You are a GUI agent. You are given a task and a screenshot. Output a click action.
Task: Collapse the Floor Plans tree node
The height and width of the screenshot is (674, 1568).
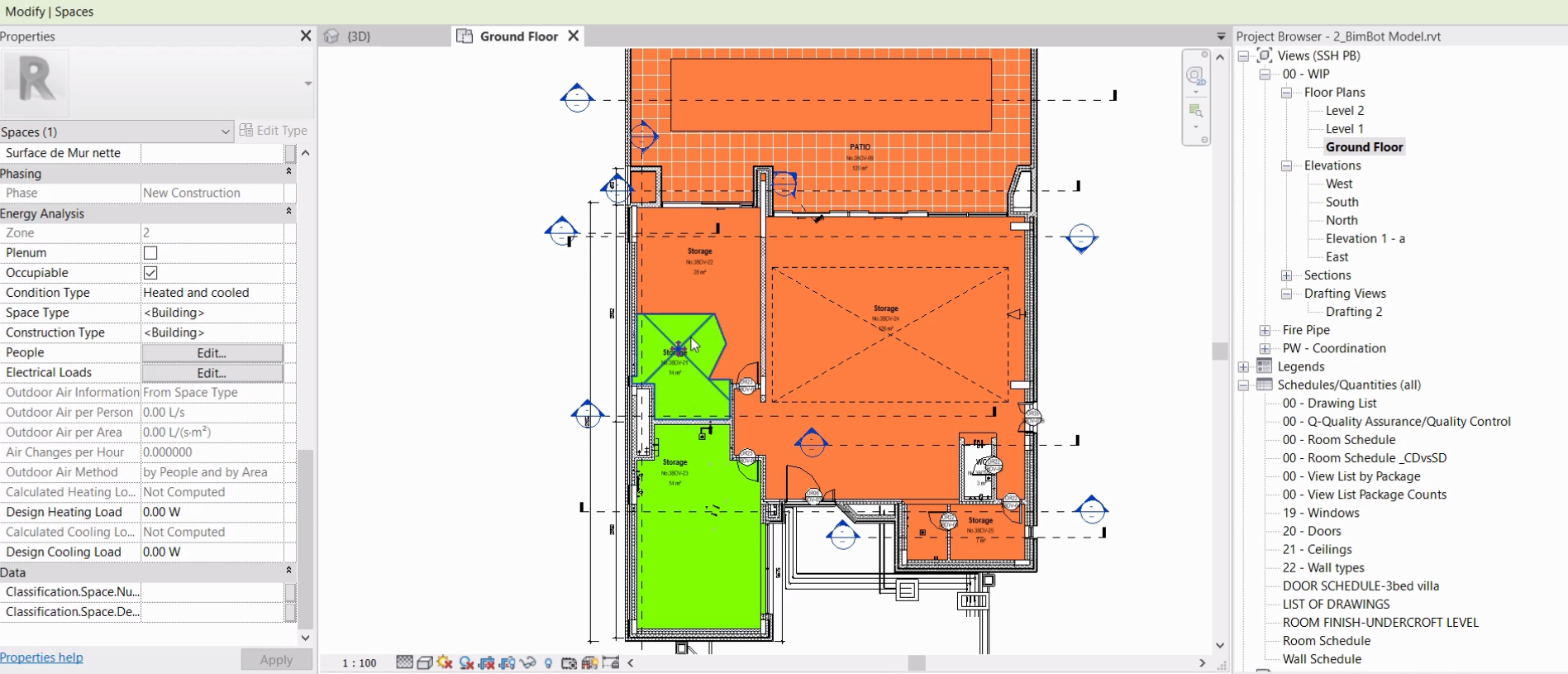coord(1286,93)
